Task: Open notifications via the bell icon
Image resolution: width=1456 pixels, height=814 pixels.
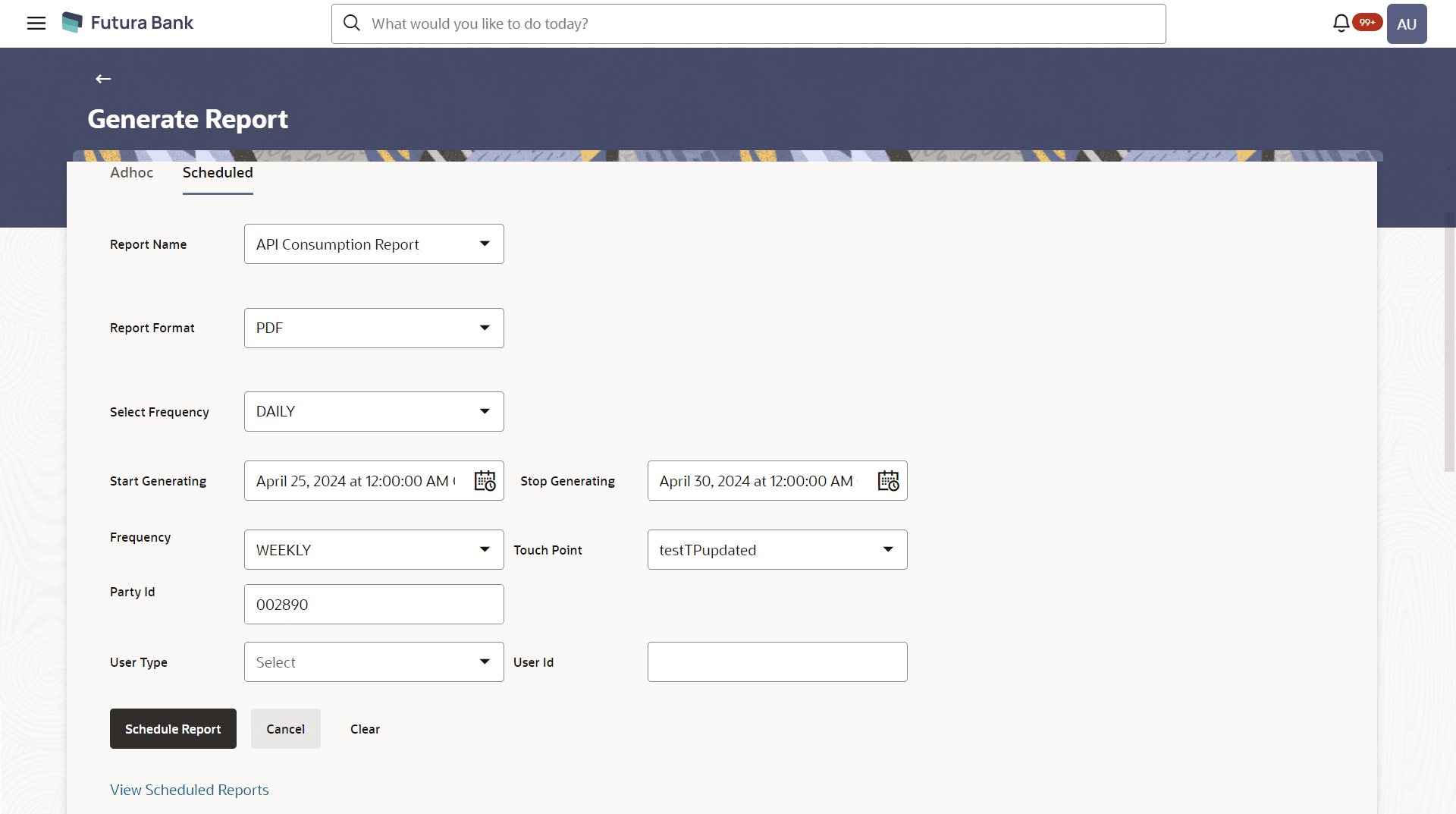Action: tap(1341, 23)
